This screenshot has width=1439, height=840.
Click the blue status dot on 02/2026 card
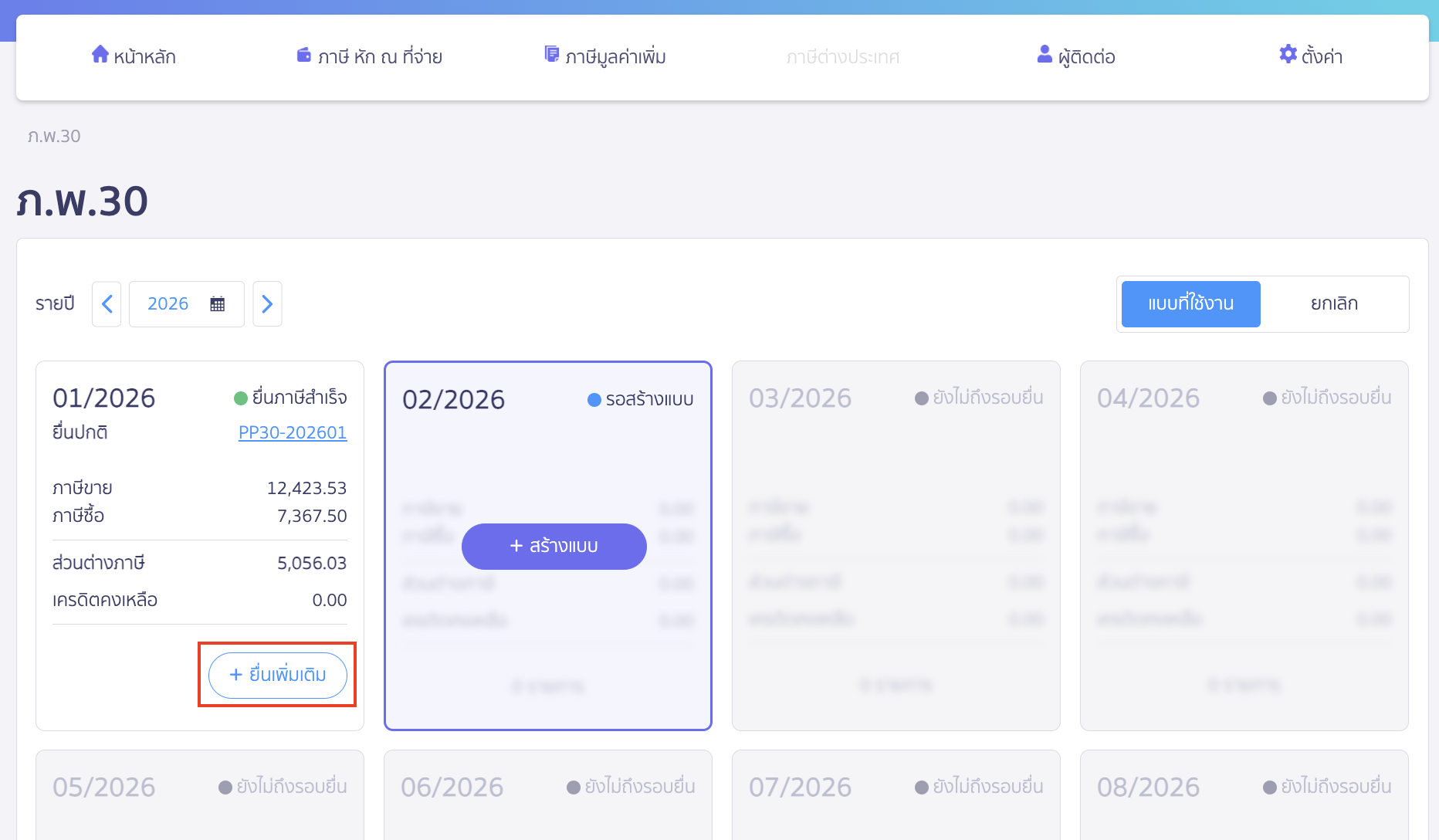tap(594, 400)
